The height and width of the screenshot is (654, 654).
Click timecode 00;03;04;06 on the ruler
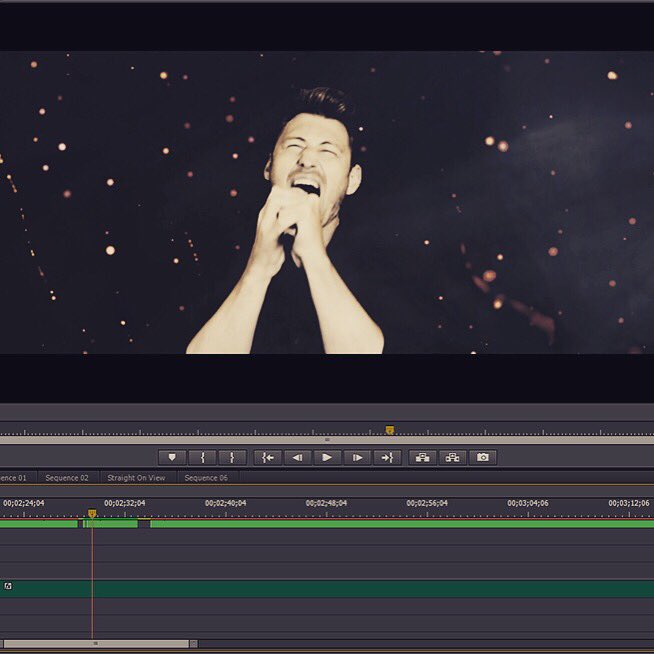pyautogui.click(x=528, y=503)
